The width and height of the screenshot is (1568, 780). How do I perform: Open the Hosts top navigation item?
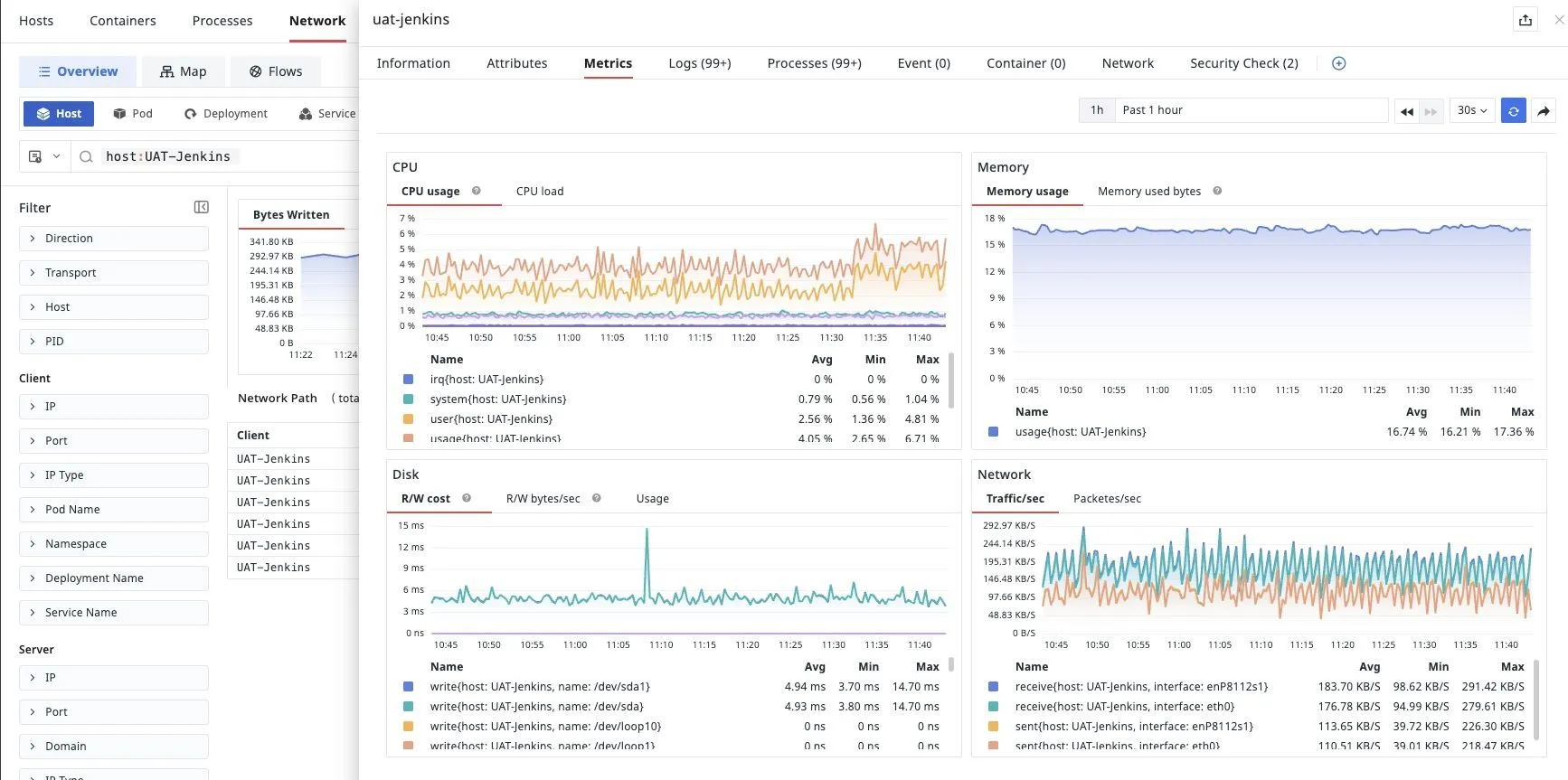click(36, 21)
